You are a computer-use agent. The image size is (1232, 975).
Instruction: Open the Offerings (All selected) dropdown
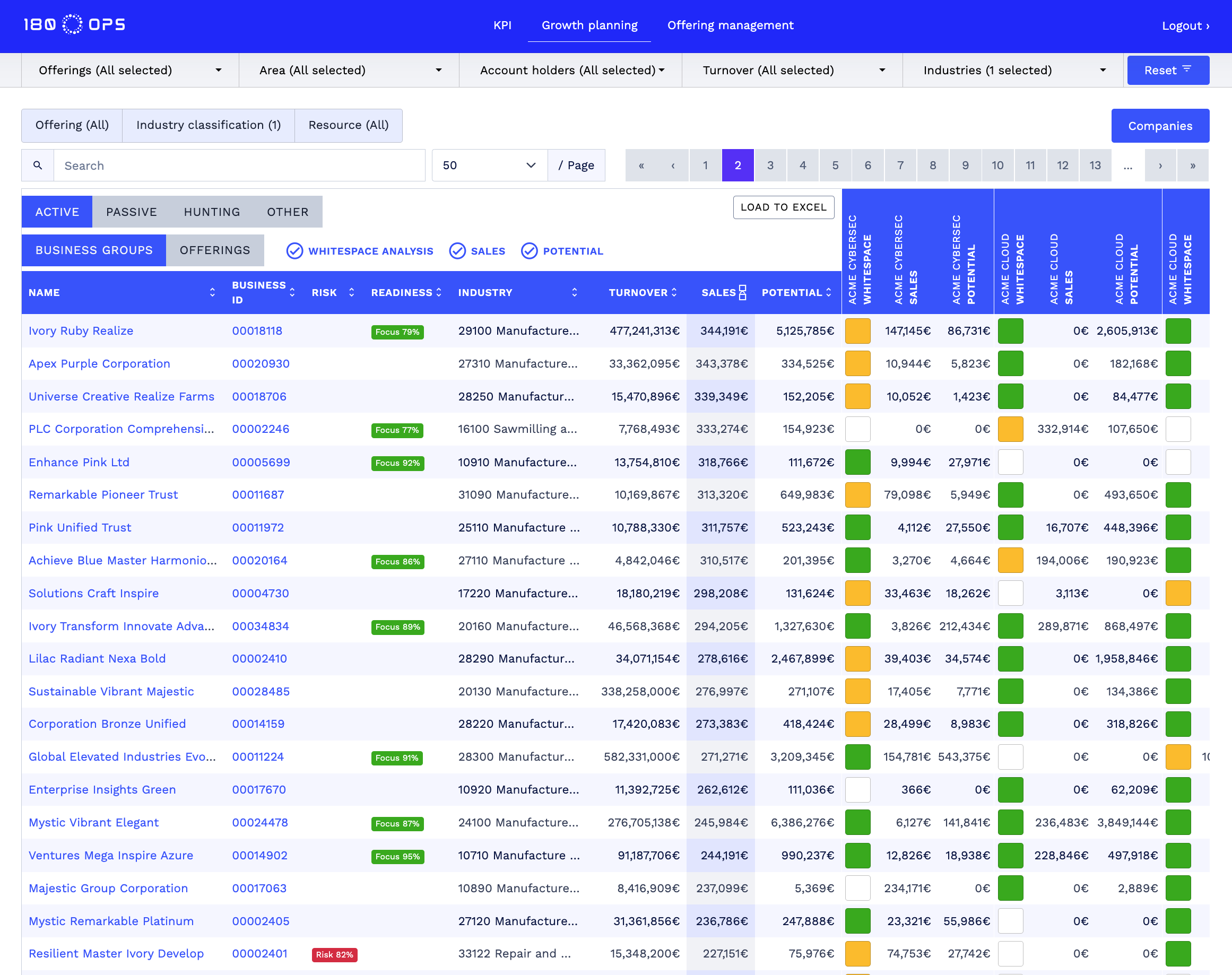(128, 69)
